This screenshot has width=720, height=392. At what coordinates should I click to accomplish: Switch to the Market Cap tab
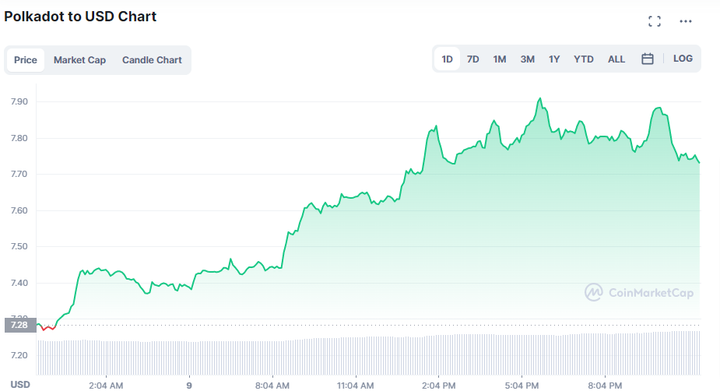coord(79,60)
